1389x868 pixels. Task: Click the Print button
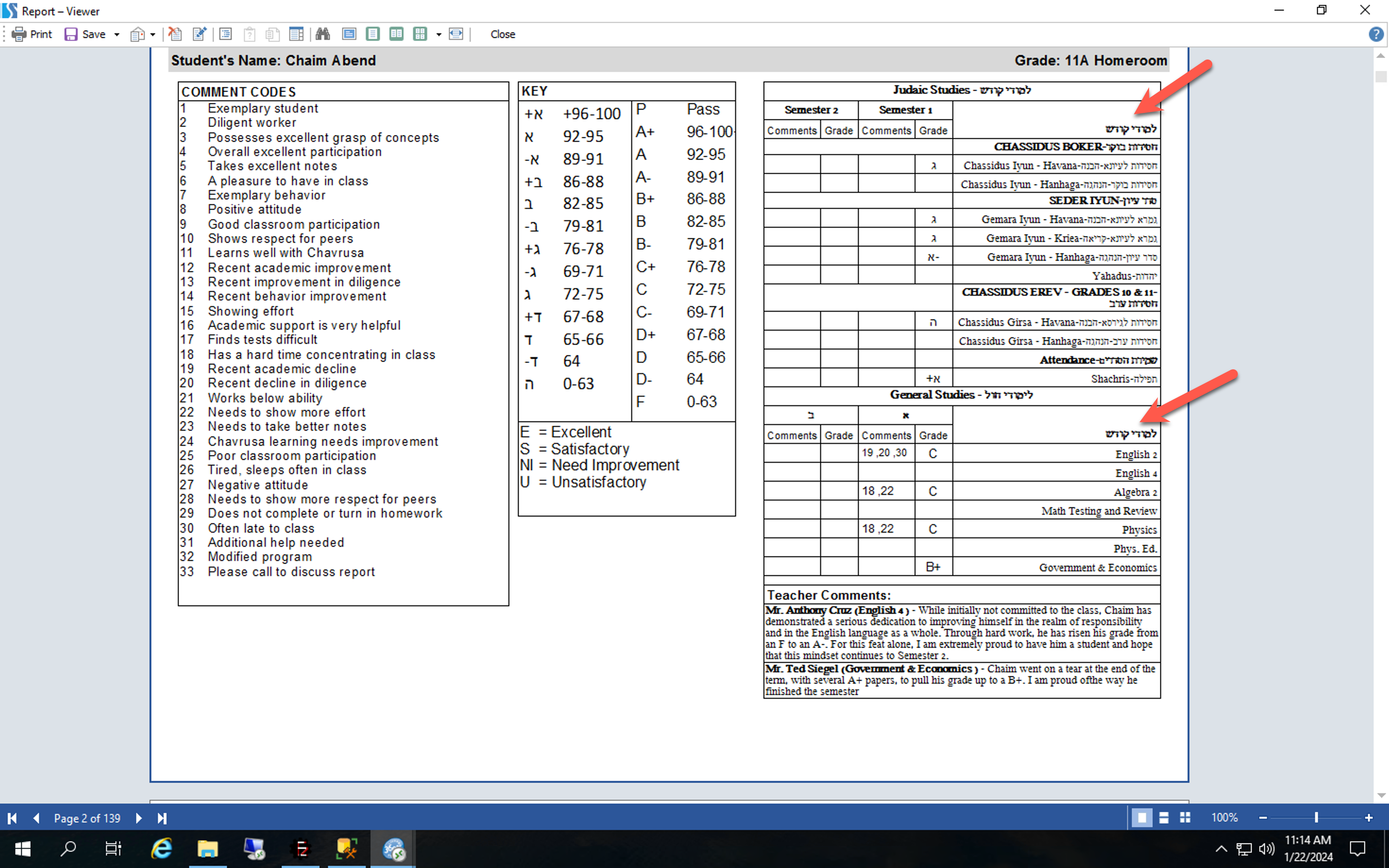point(32,34)
